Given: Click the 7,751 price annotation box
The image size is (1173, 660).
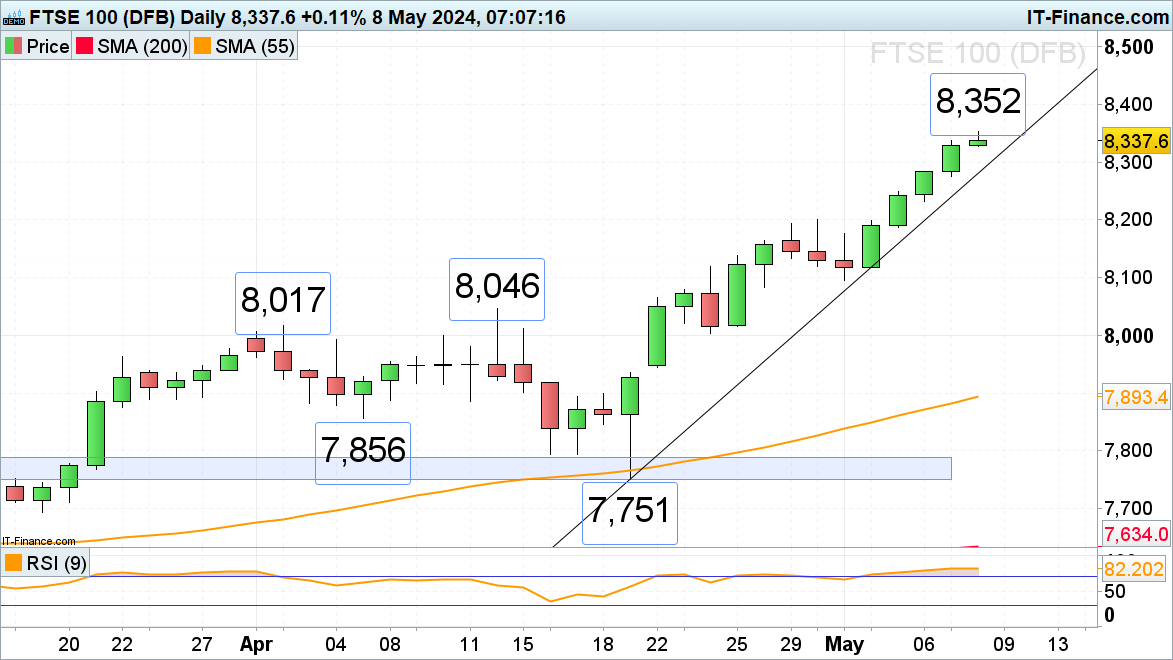Looking at the screenshot, I should pos(630,513).
